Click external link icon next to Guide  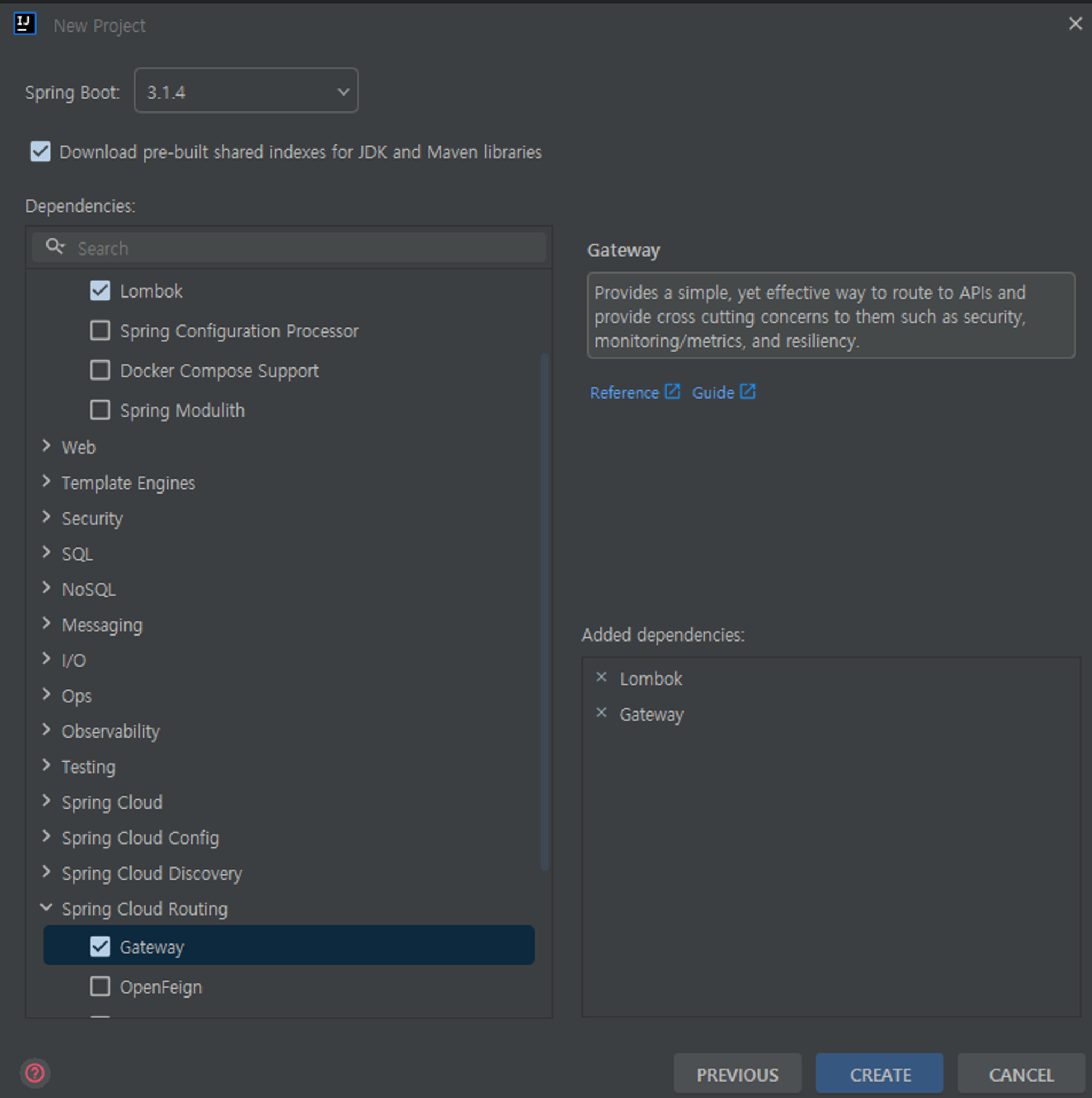point(747,391)
